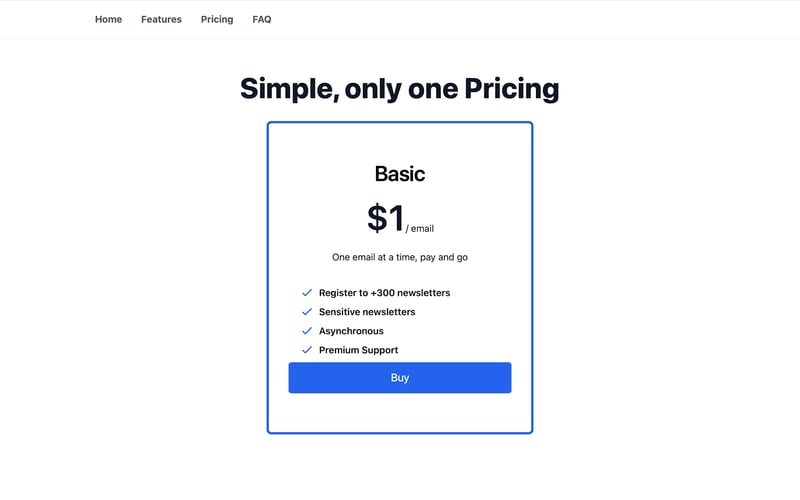The image size is (800, 500).
Task: Click the Register to +300 newsletters text
Action: (384, 293)
